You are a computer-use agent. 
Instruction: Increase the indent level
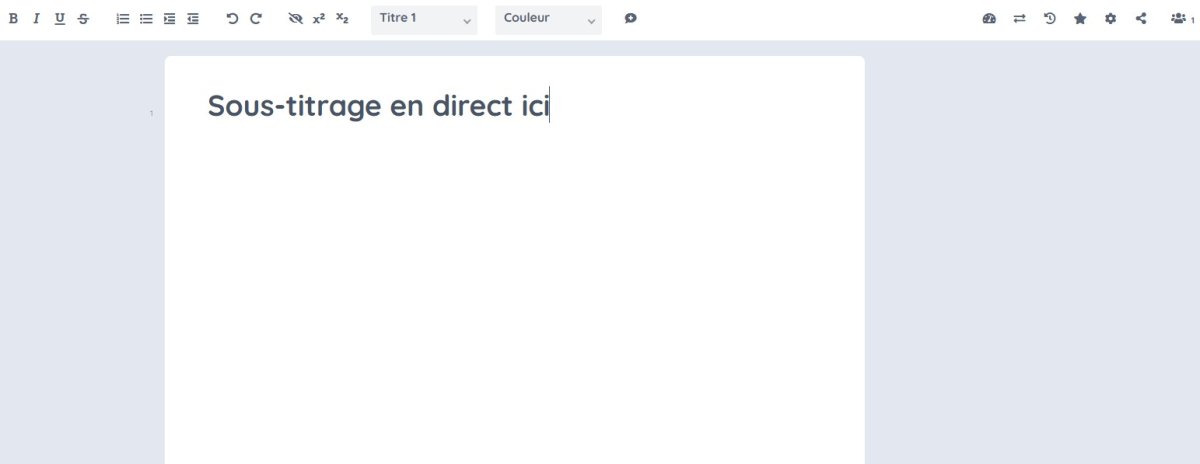point(169,19)
